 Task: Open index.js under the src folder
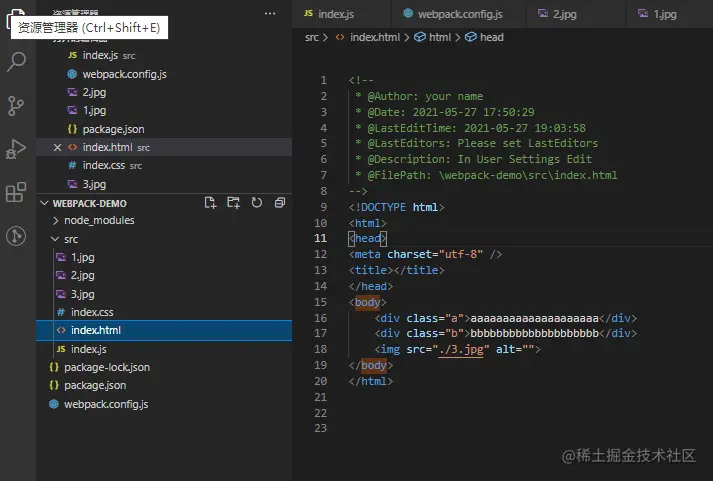coord(164,349)
